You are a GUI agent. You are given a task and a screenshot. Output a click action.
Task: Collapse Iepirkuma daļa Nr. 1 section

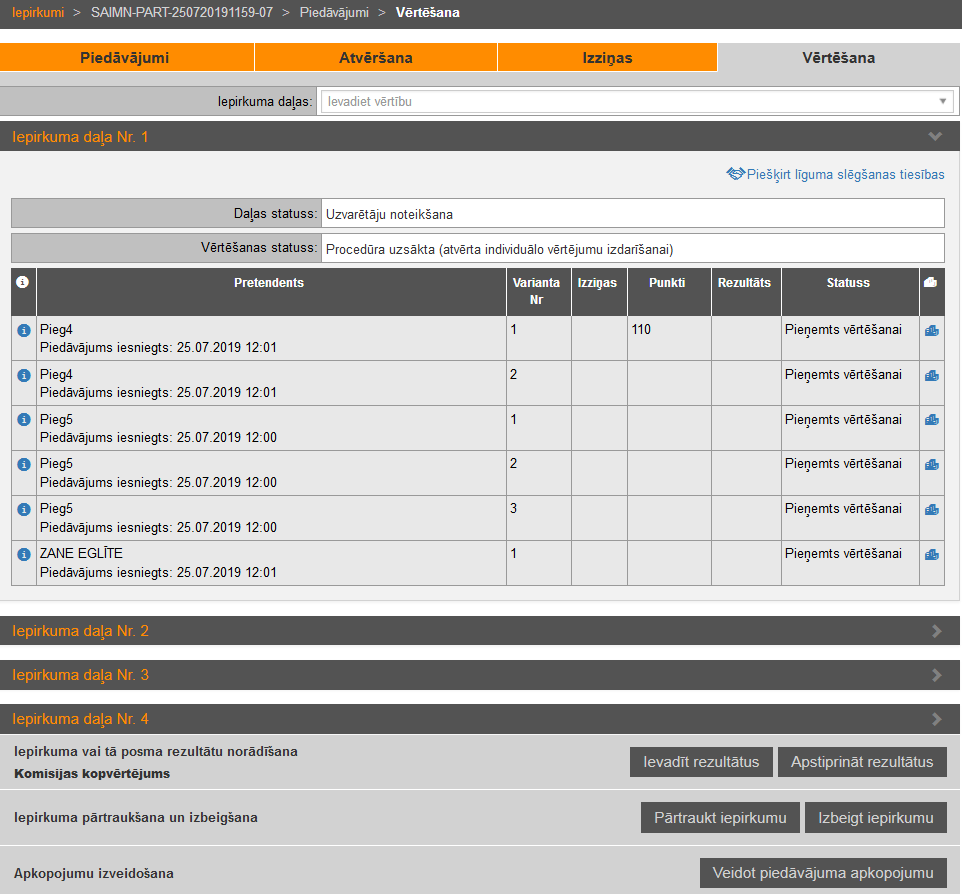point(935,136)
